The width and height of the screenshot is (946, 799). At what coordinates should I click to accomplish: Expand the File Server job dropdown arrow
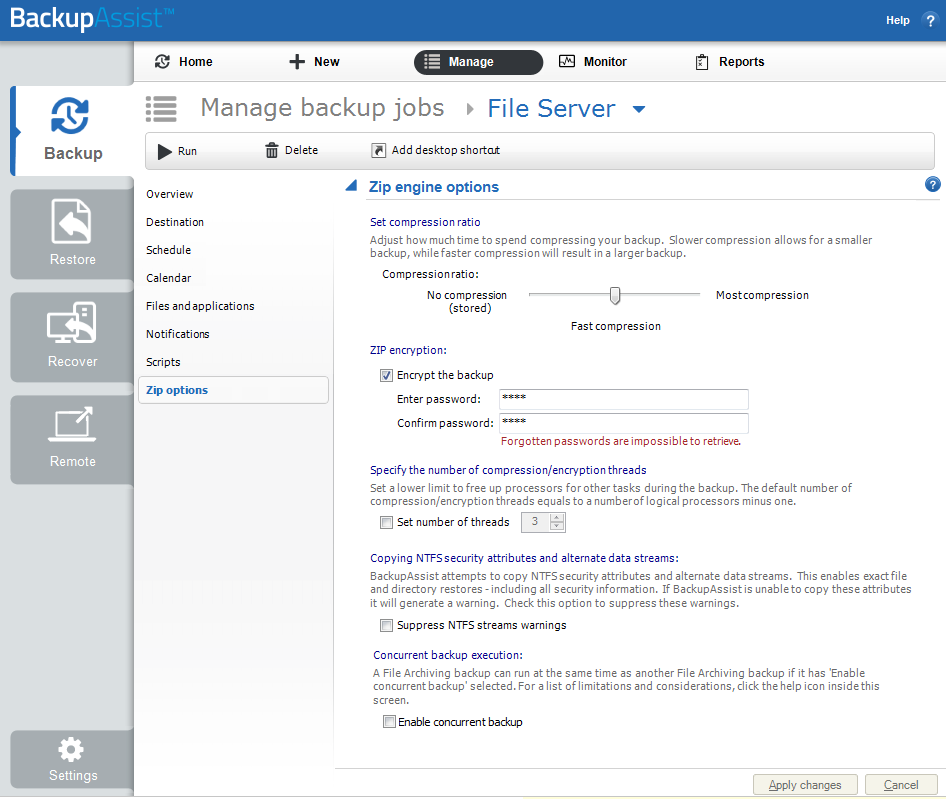(639, 109)
